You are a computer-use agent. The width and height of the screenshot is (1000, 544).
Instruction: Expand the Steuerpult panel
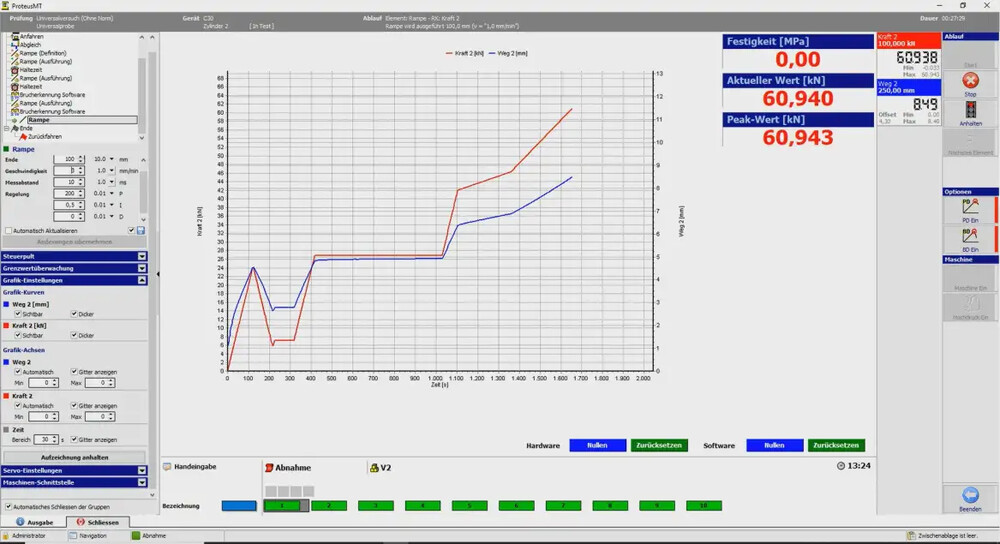(x=142, y=256)
